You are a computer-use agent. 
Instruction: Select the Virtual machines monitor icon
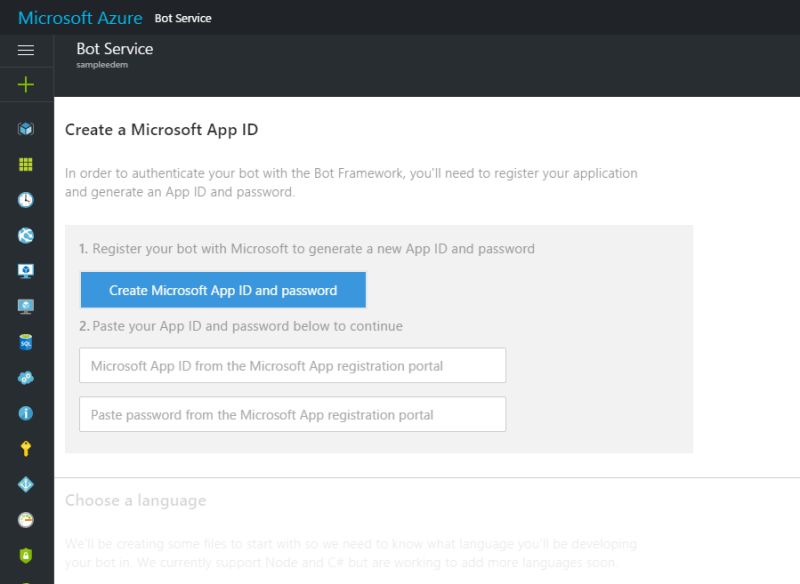click(x=26, y=270)
